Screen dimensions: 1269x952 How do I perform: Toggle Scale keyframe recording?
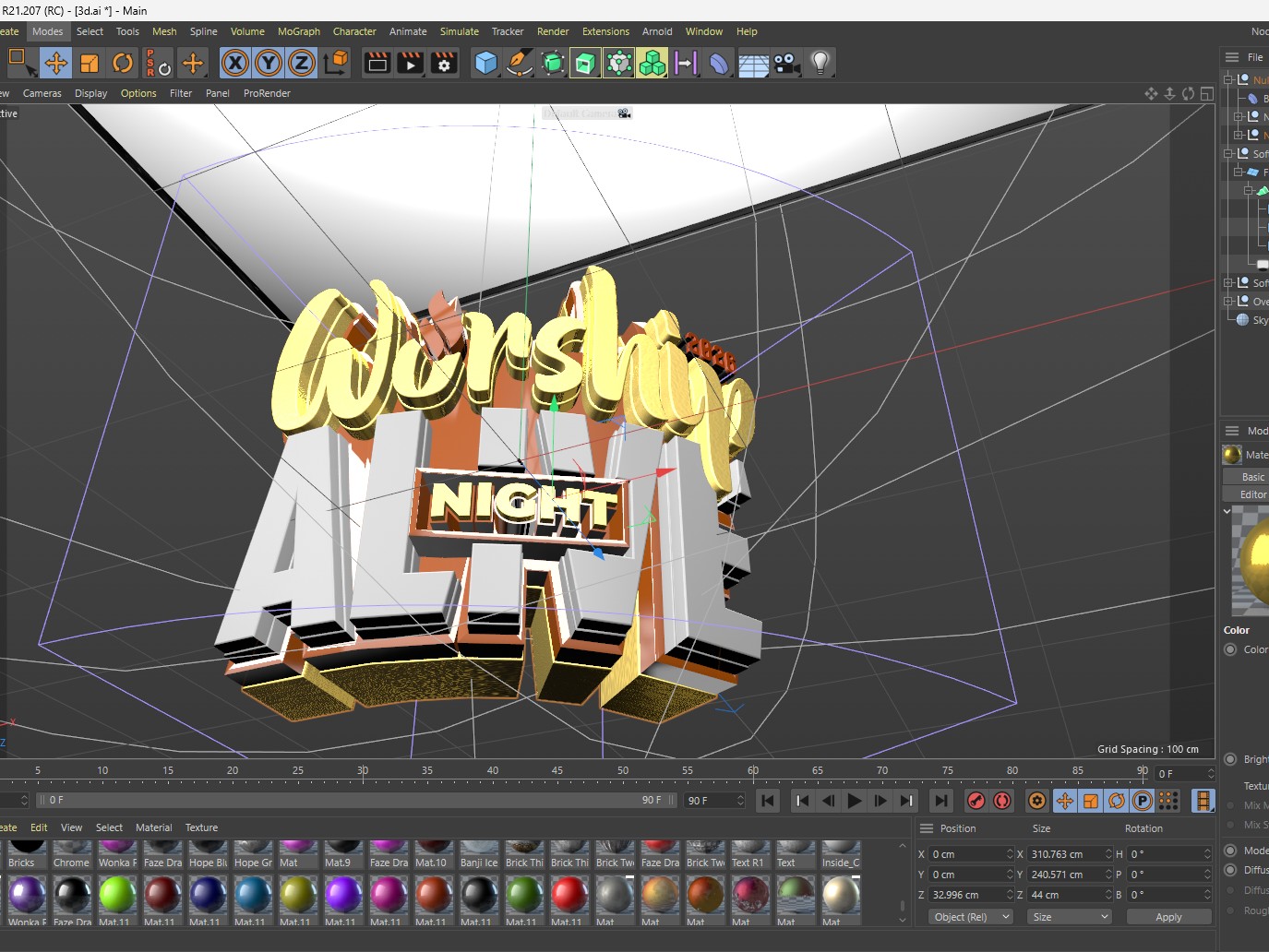click(1091, 801)
